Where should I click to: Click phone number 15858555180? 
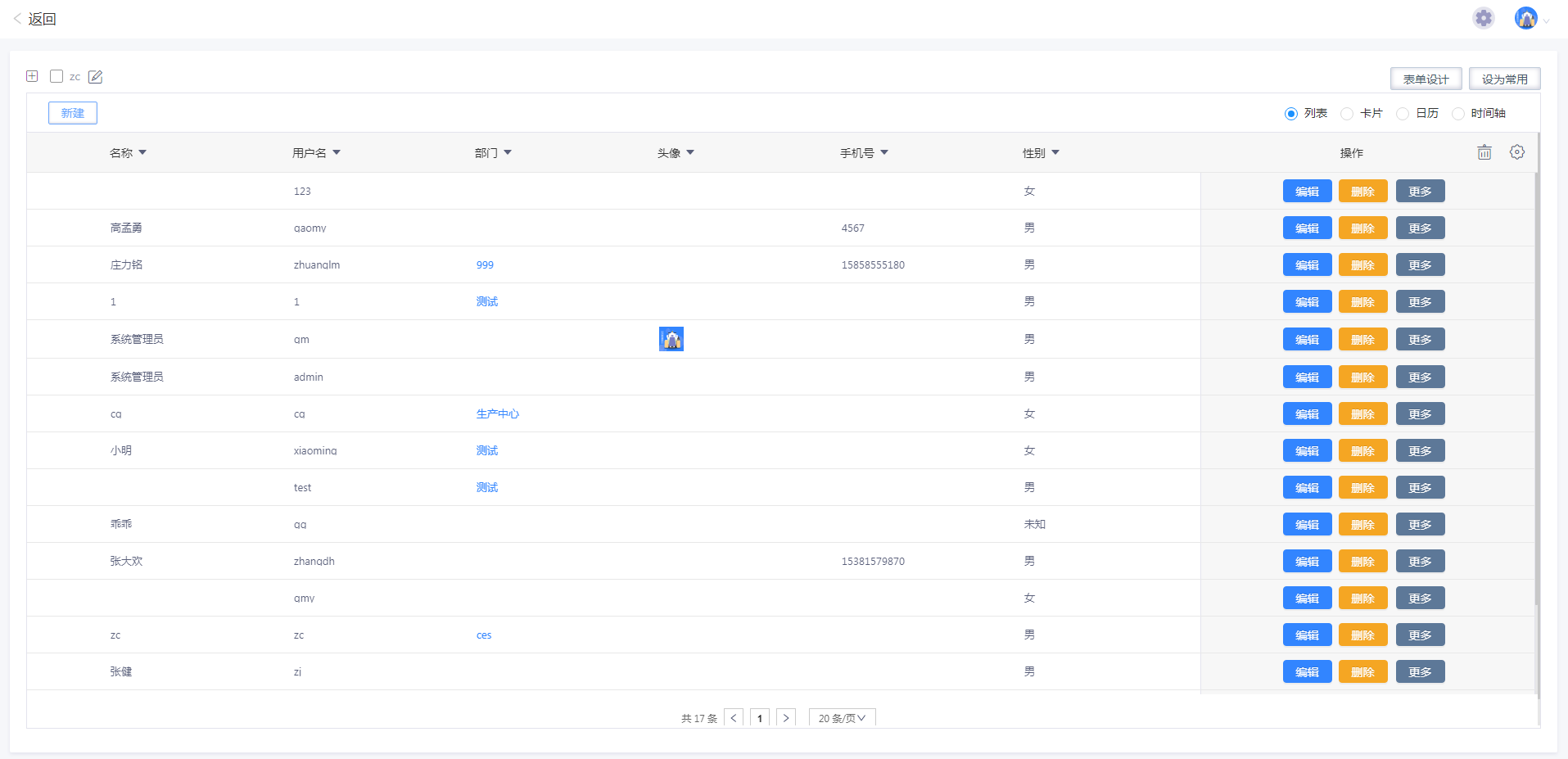[x=873, y=264]
